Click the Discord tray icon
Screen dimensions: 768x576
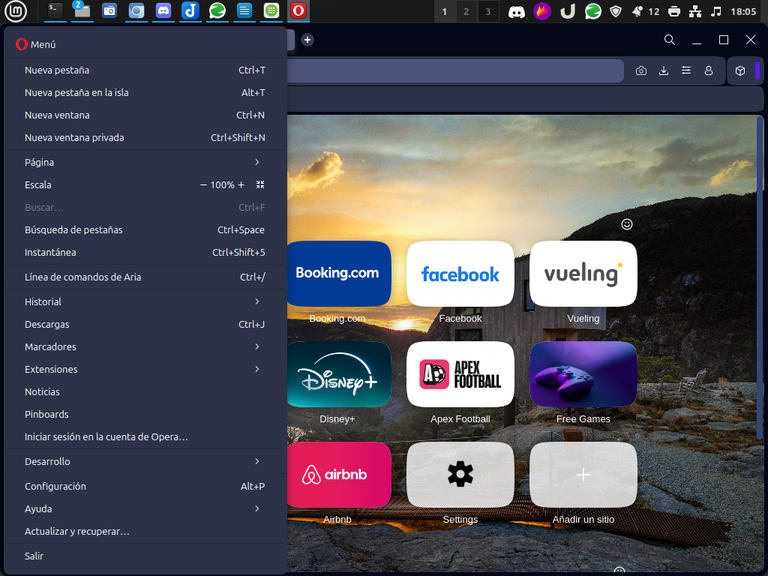[516, 11]
